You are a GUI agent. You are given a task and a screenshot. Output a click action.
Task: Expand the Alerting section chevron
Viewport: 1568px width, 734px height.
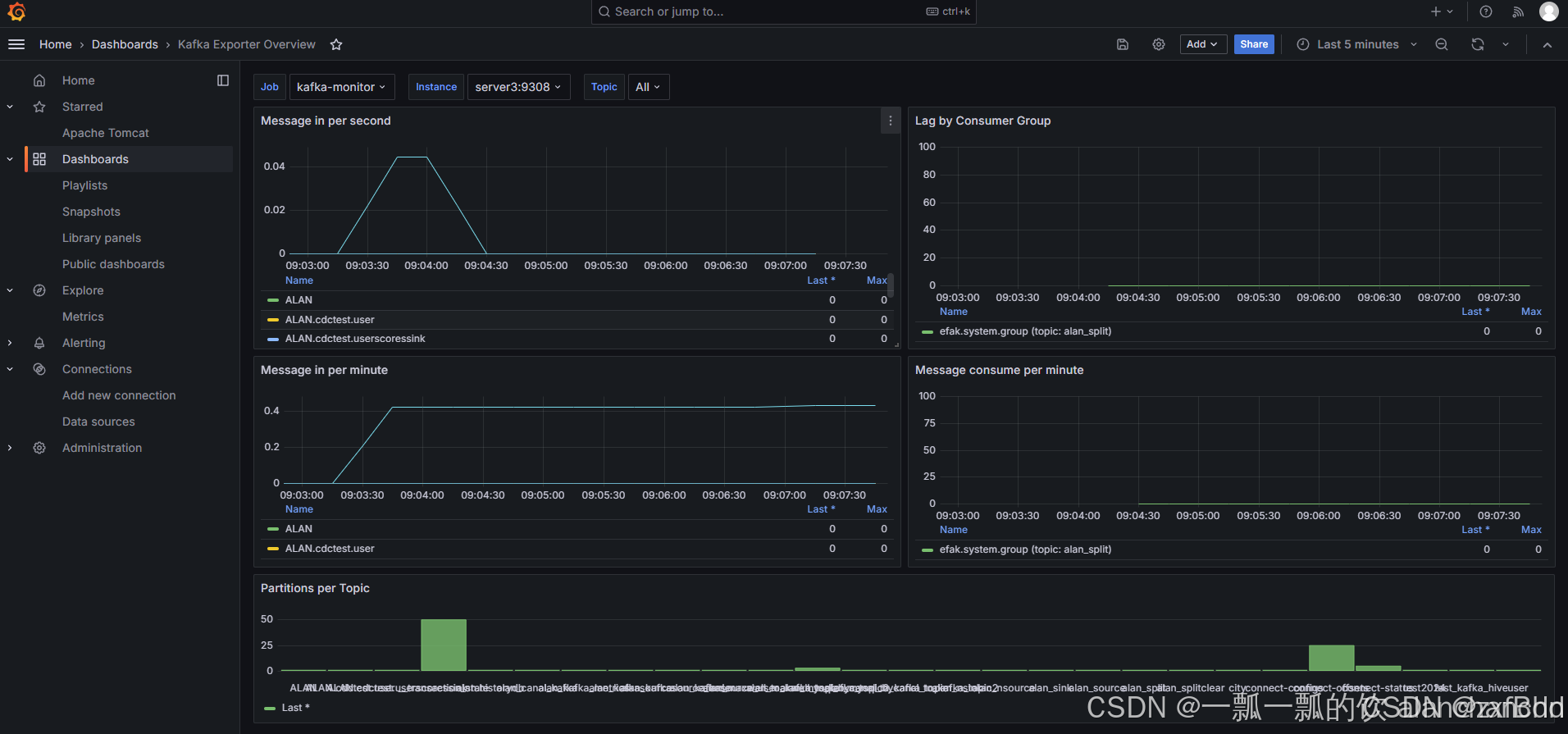[10, 343]
